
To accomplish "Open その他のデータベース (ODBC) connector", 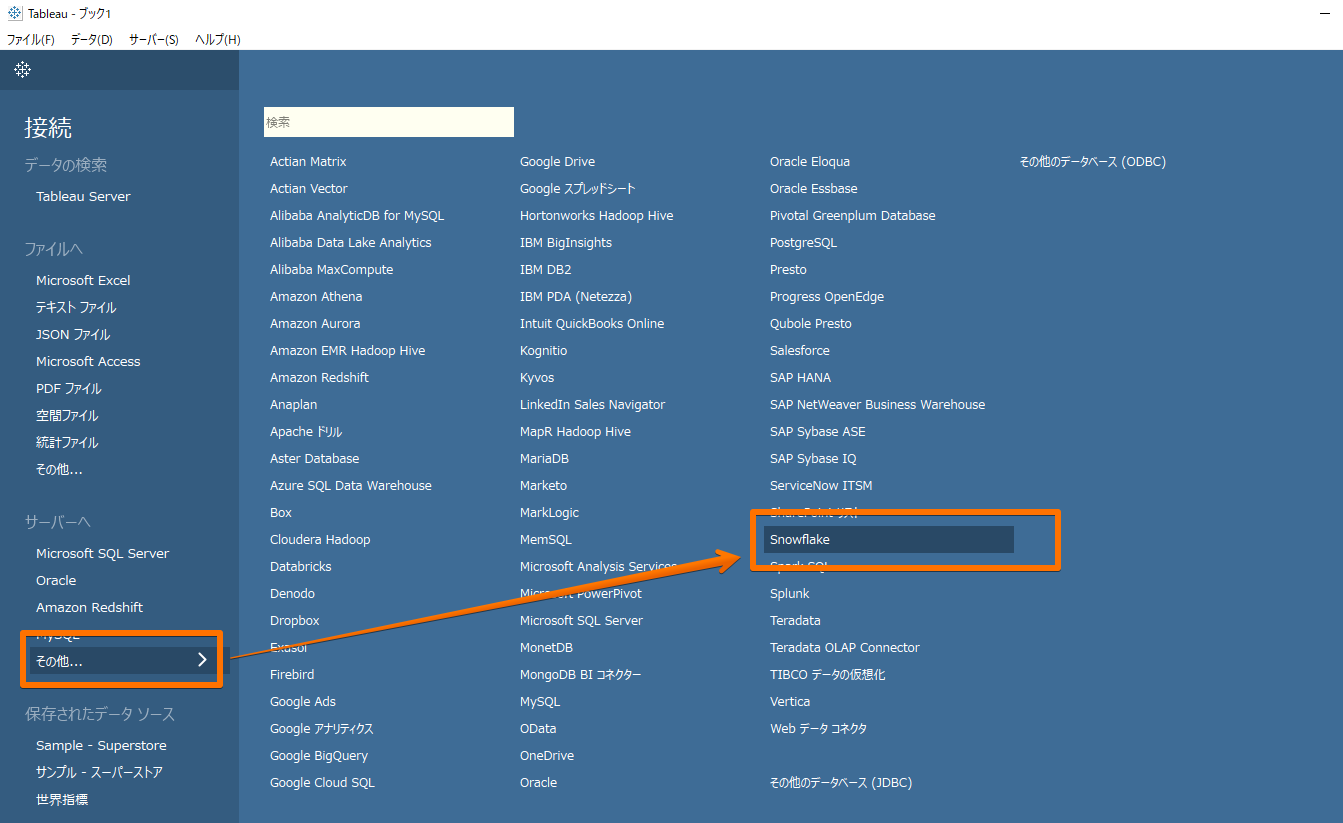I will [1092, 162].
